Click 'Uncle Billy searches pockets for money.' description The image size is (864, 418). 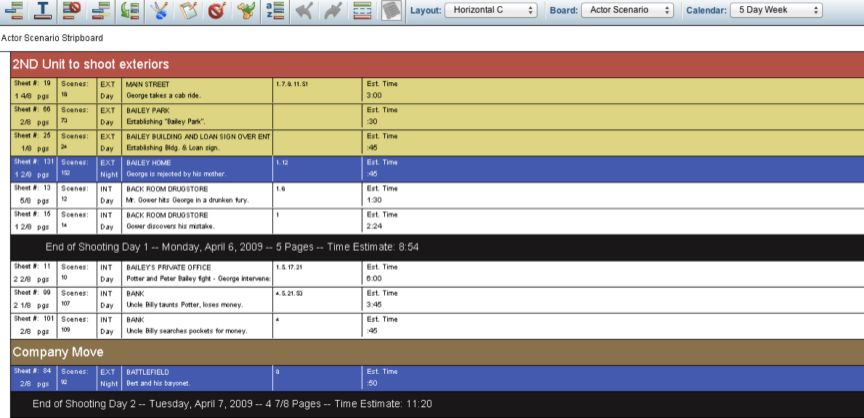click(186, 331)
